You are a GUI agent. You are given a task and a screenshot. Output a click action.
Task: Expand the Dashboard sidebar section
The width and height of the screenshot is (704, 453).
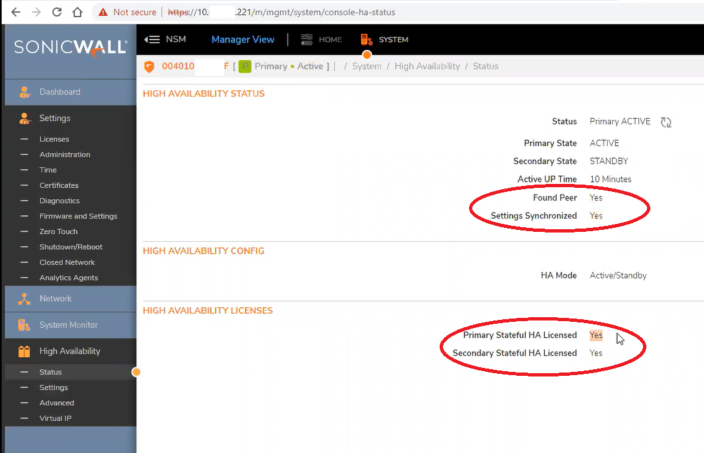[60, 92]
